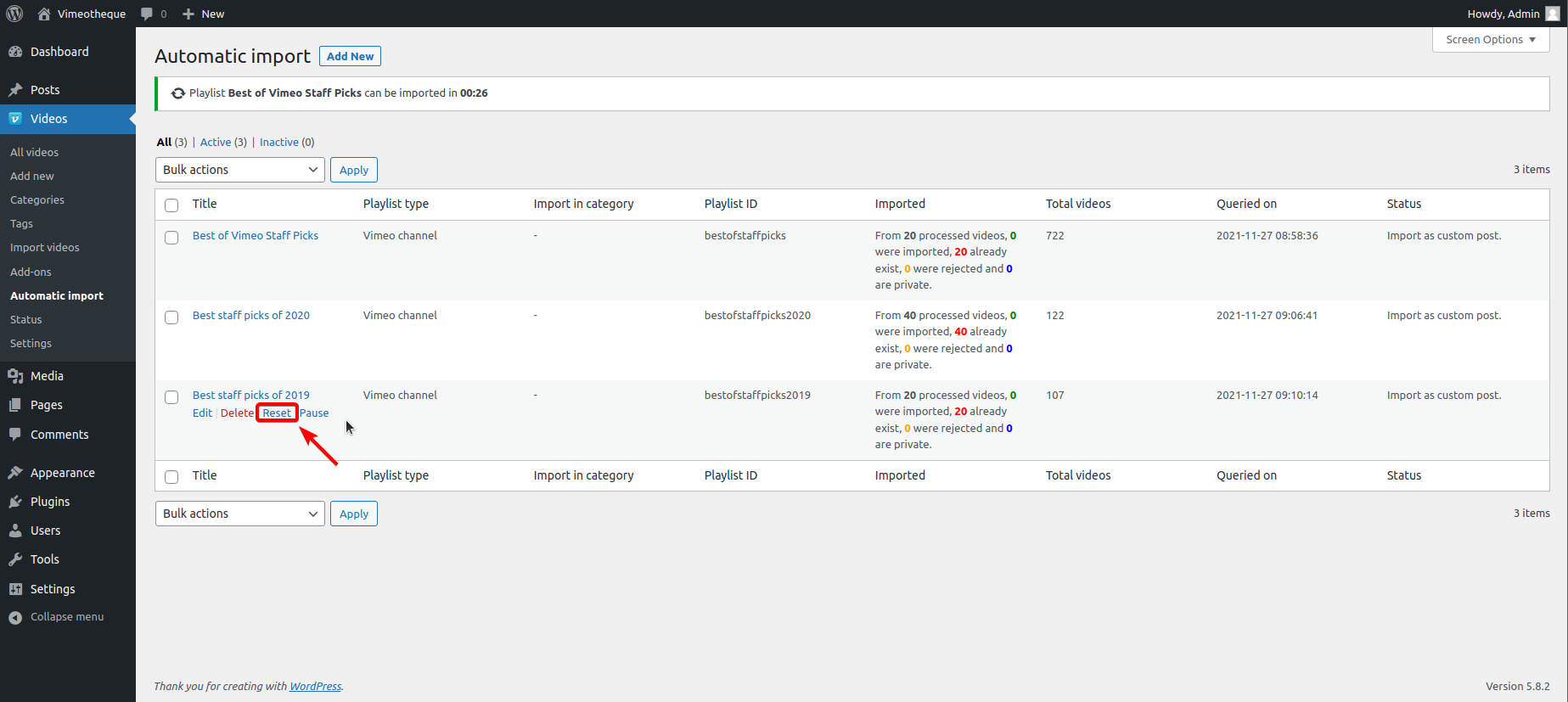
Task: Click playlist ID bestofstaffpicks2019
Action: point(757,395)
